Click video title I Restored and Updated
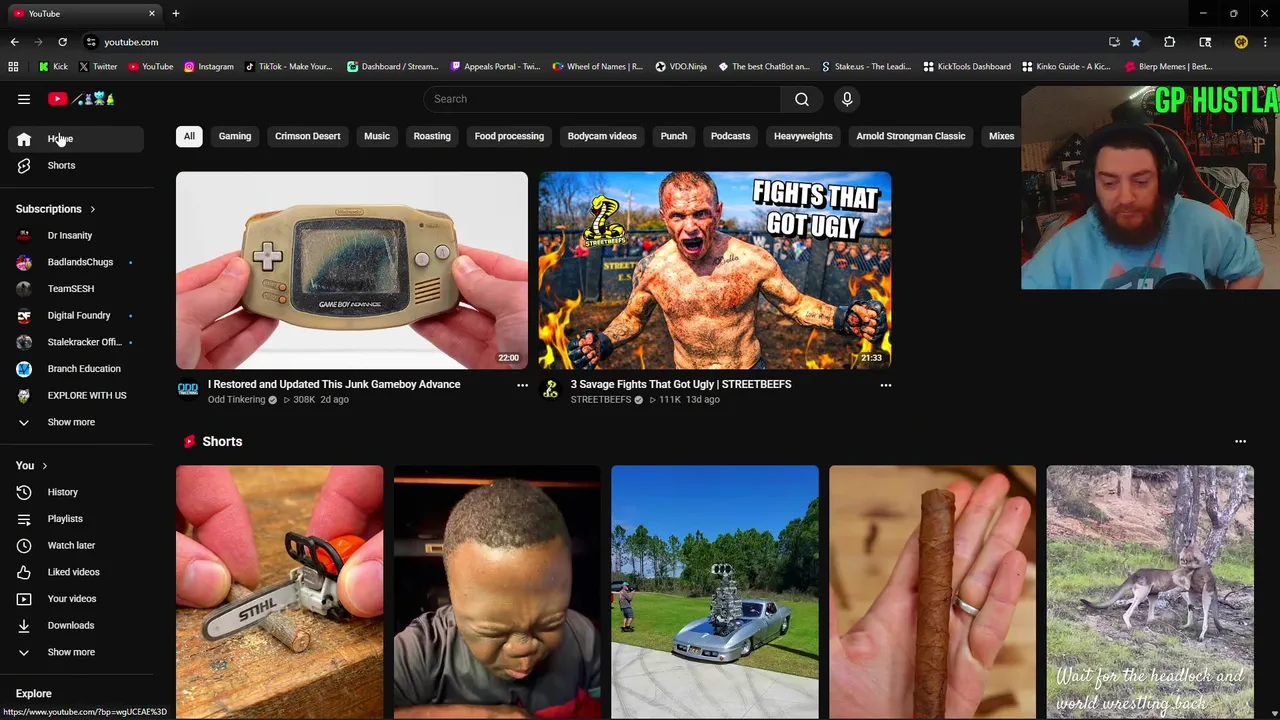Image resolution: width=1280 pixels, height=720 pixels. [334, 384]
